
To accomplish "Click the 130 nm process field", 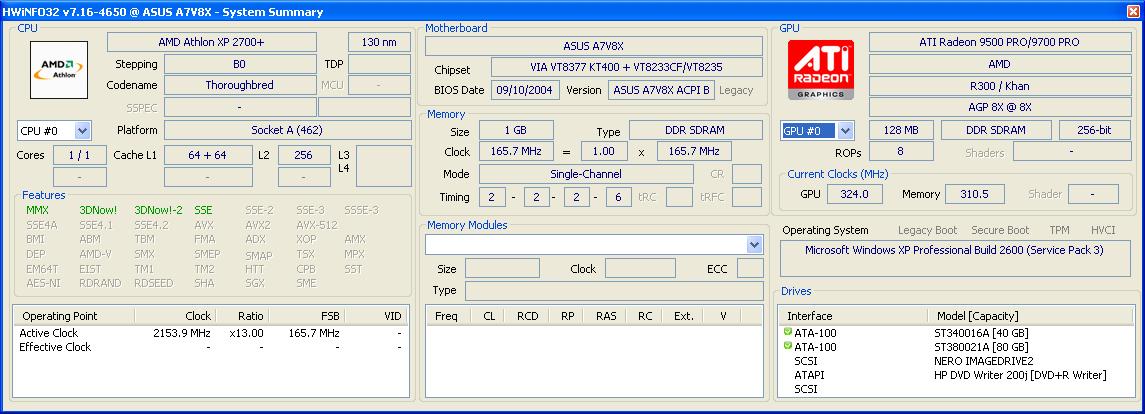I will pos(380,42).
